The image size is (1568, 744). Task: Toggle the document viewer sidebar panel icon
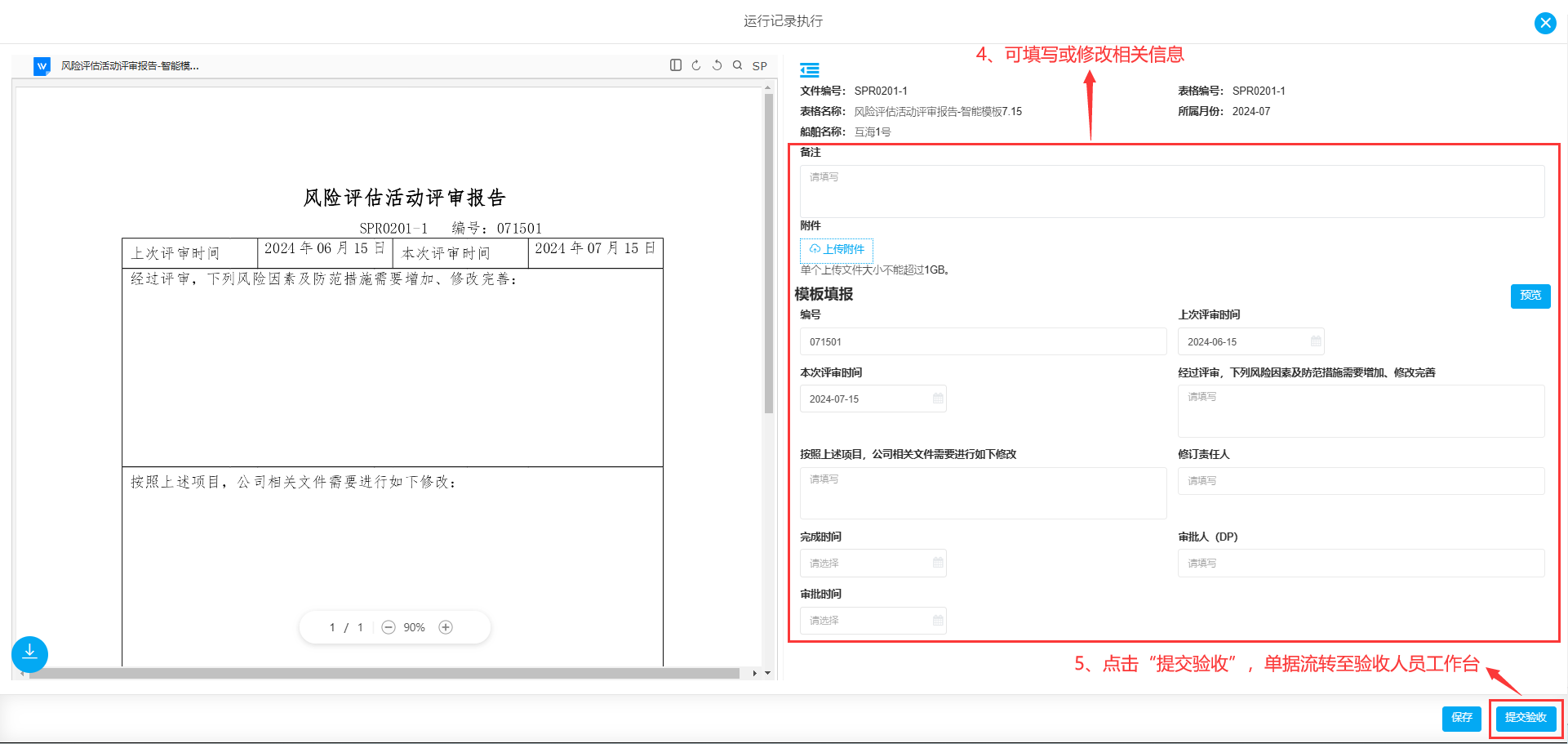(x=676, y=65)
